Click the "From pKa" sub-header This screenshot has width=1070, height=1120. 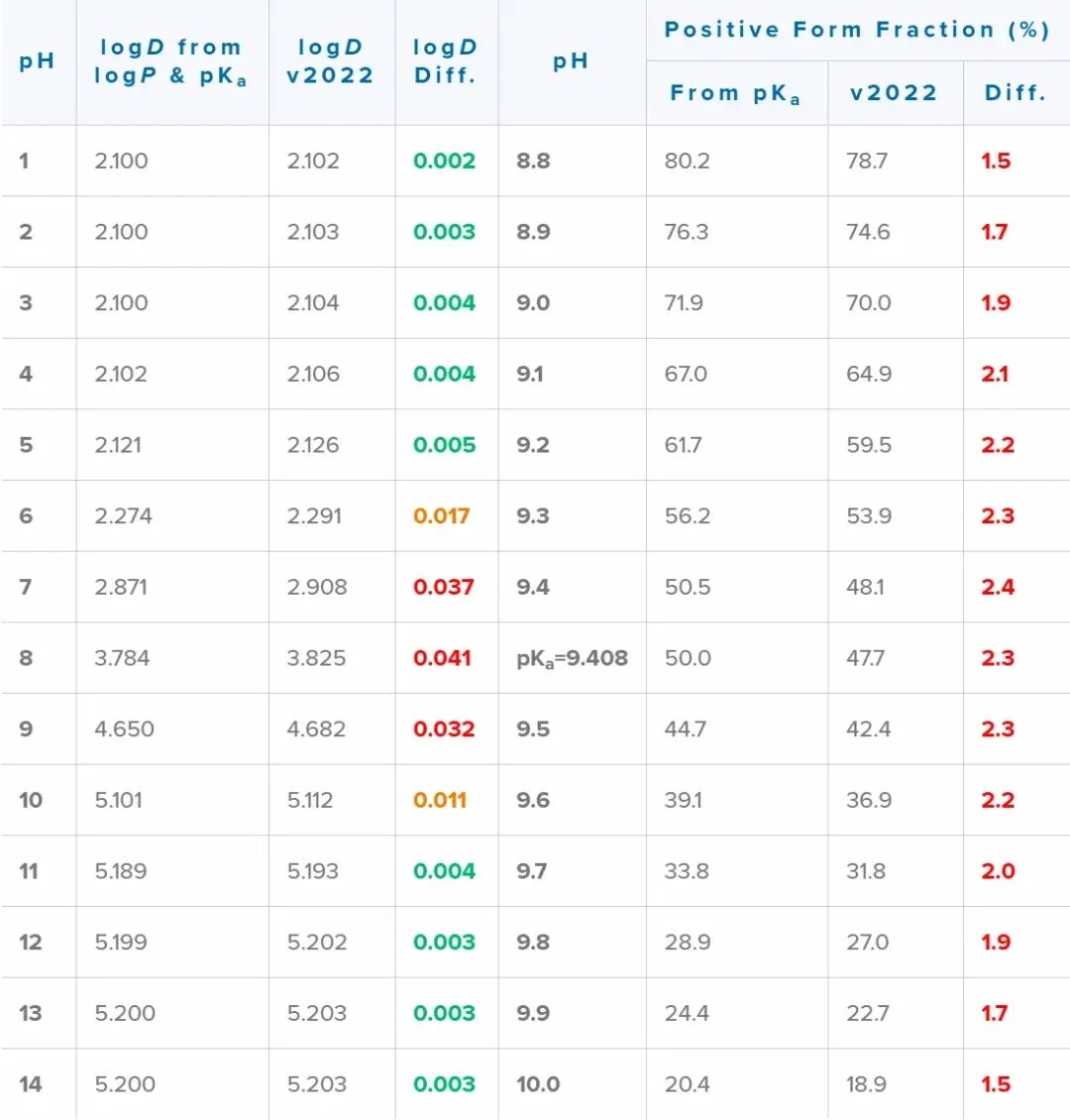pyautogui.click(x=734, y=93)
